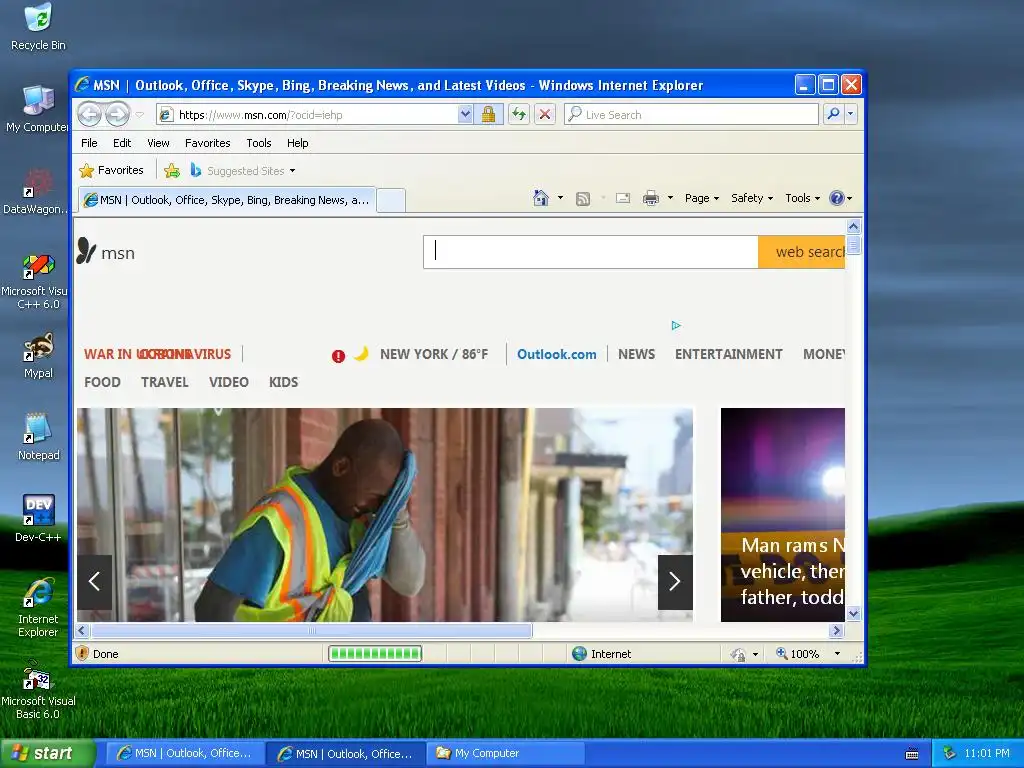Open the zoom level 100% control
Screen dimensions: 1024x768
pyautogui.click(x=797, y=654)
